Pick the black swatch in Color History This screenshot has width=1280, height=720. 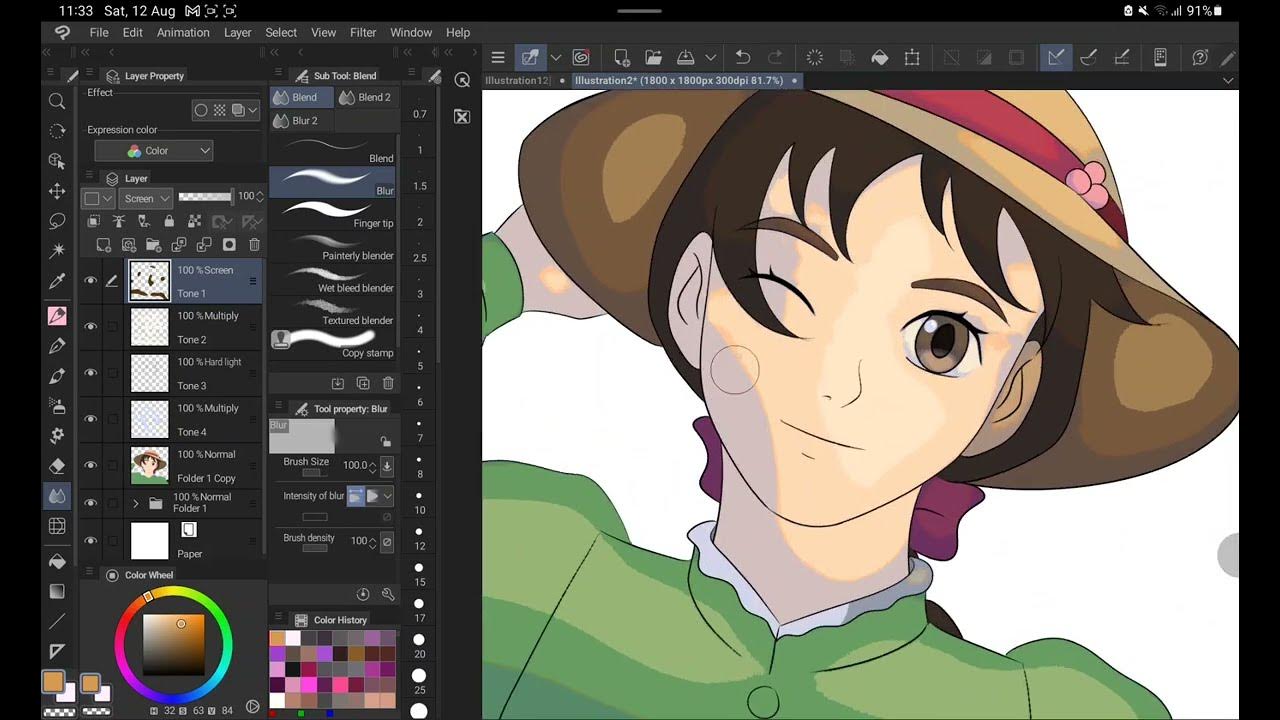(293, 669)
